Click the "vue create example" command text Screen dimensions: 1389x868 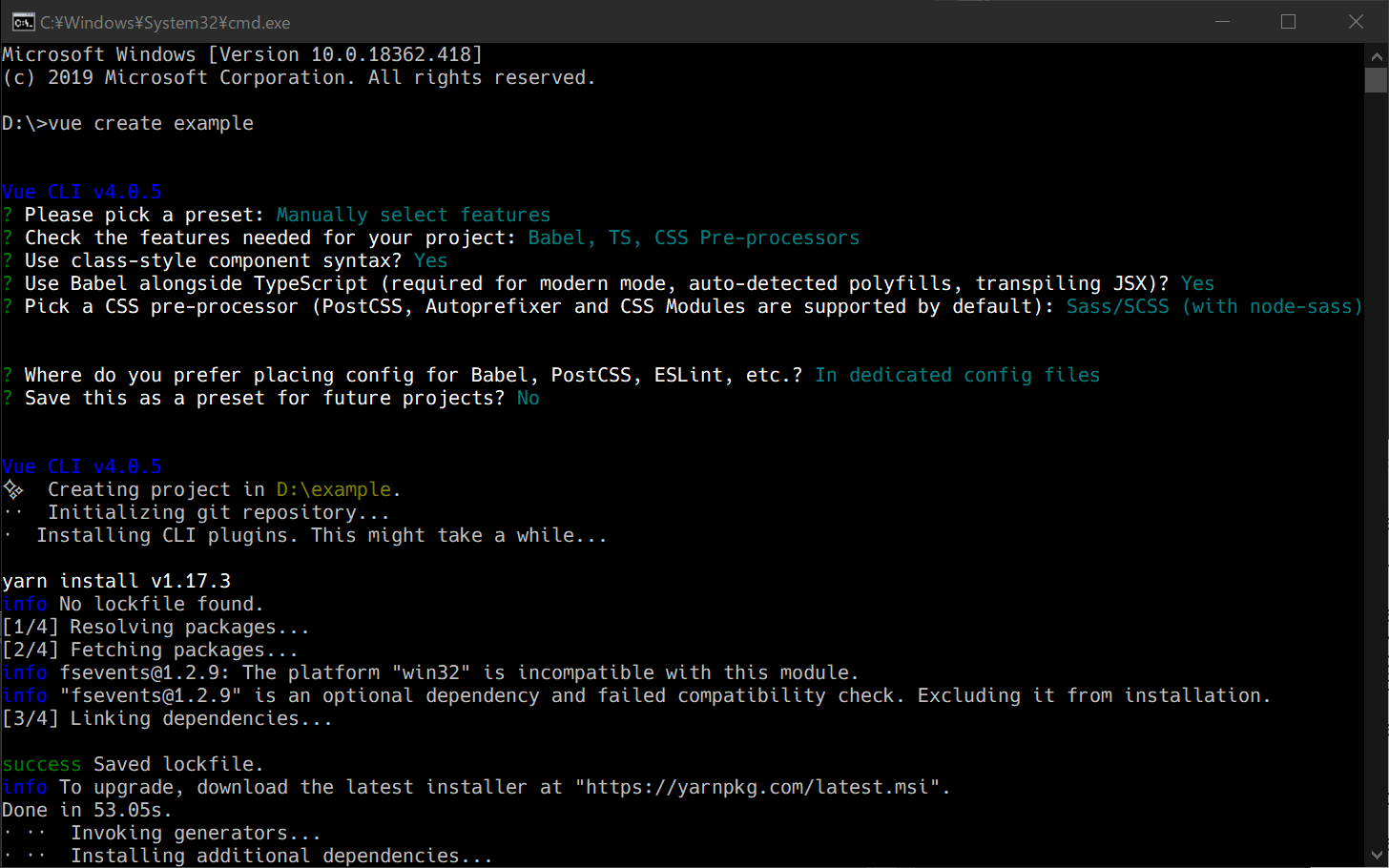151,124
